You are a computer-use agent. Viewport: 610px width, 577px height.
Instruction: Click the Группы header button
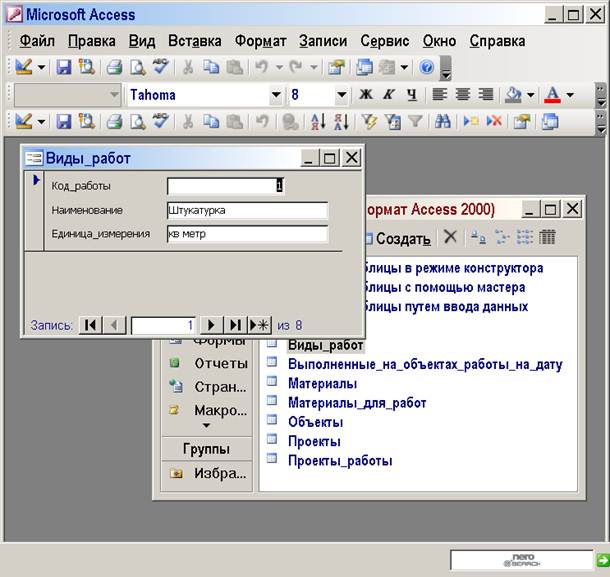coord(206,449)
